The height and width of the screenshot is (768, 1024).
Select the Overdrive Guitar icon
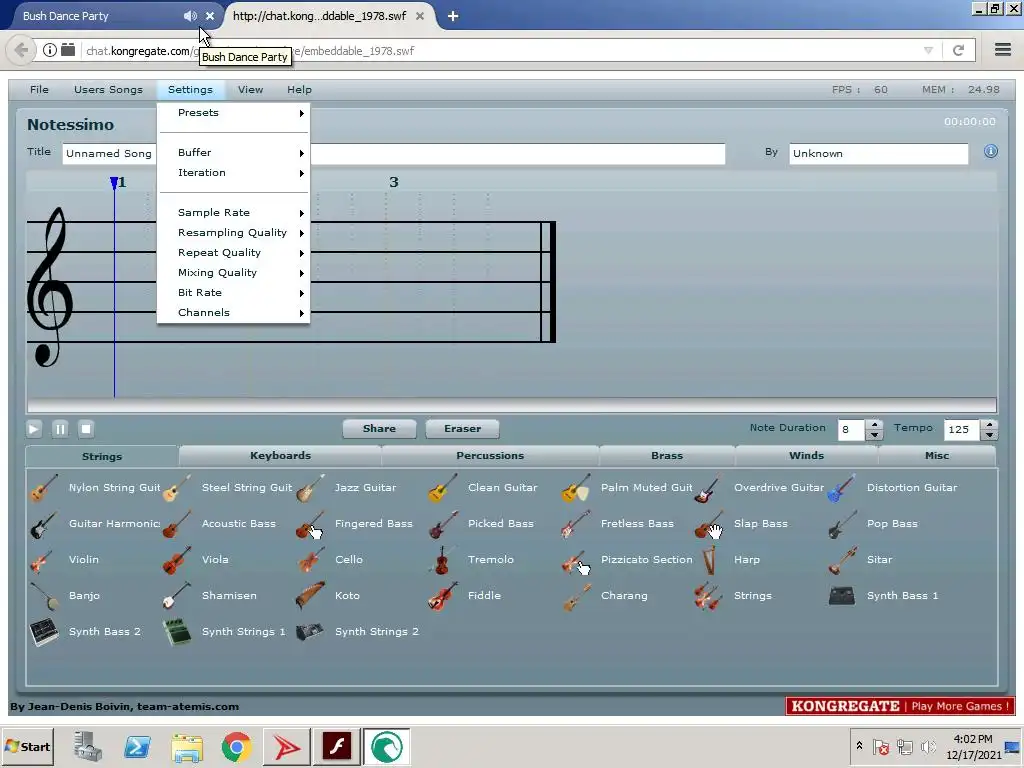click(x=709, y=488)
